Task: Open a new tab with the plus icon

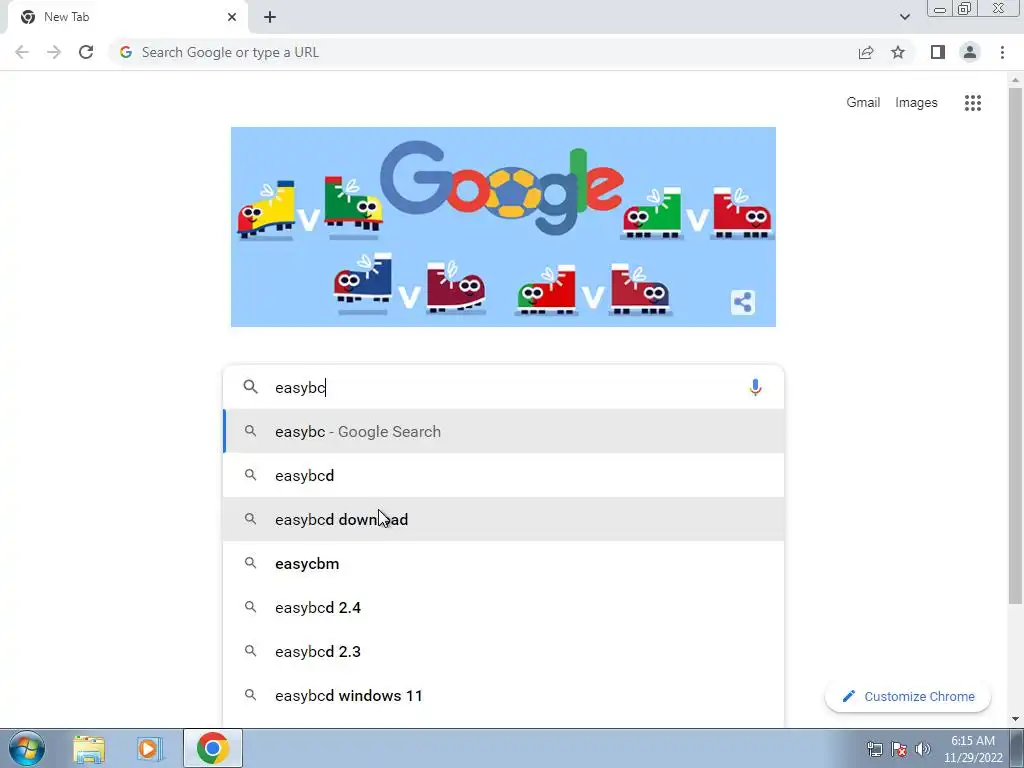Action: (x=270, y=17)
